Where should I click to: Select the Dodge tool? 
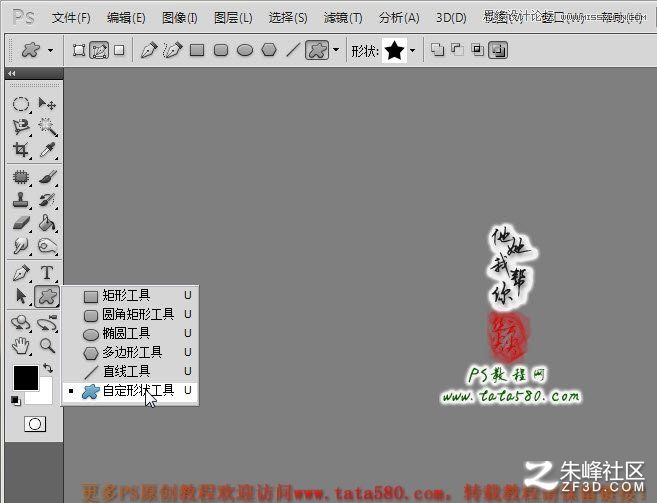[47, 246]
